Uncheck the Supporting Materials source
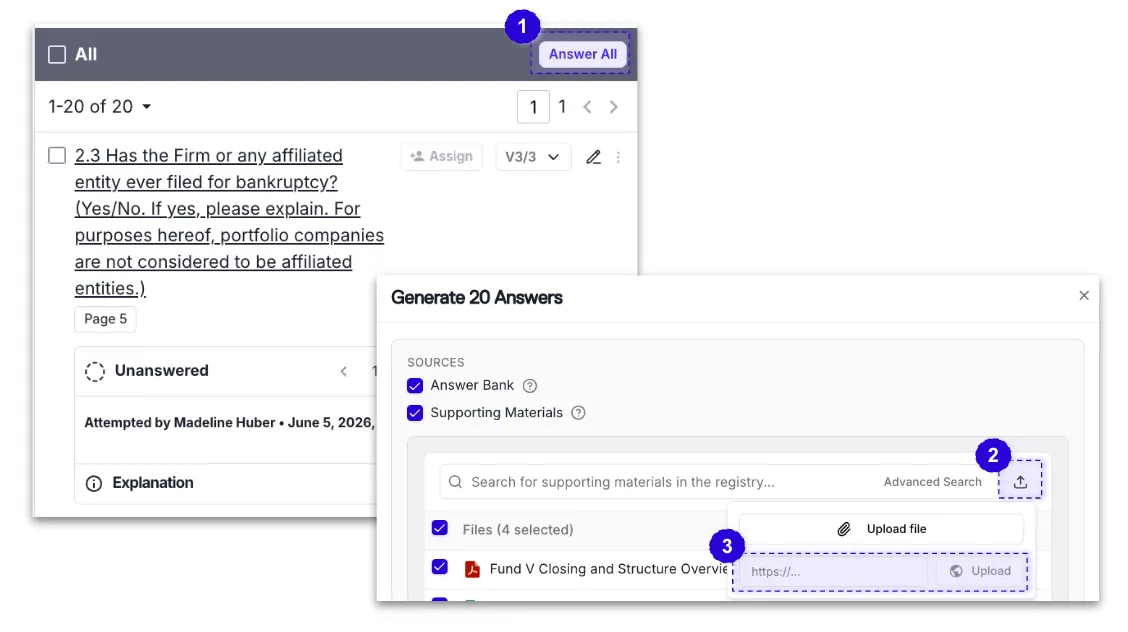1128x632 pixels. point(415,413)
